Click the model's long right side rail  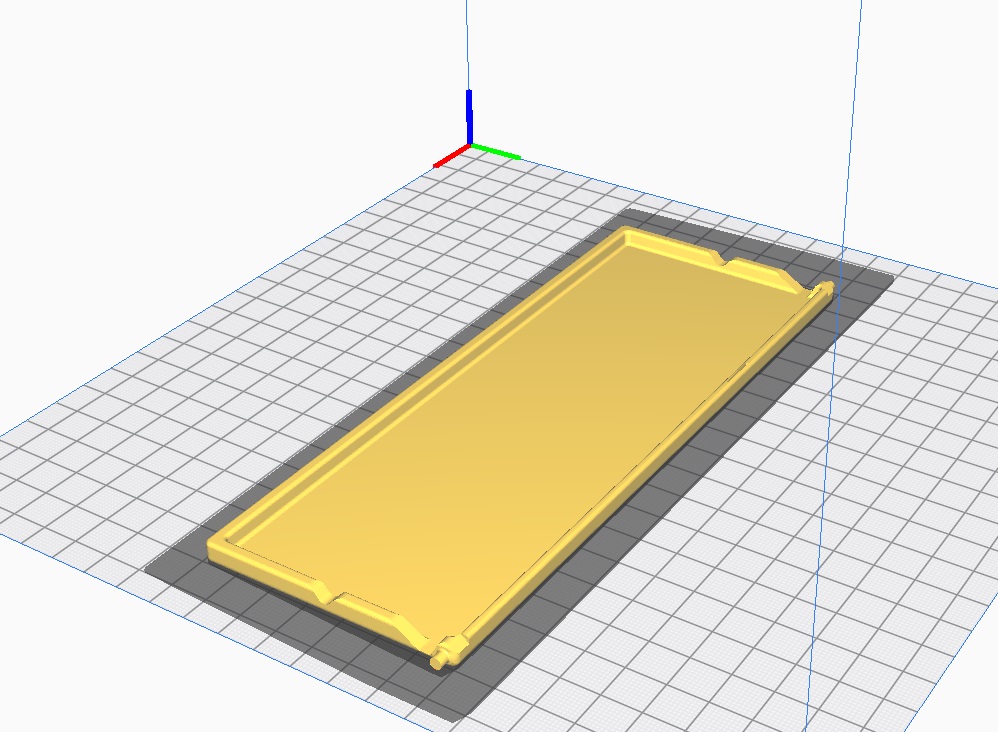pyautogui.click(x=640, y=478)
